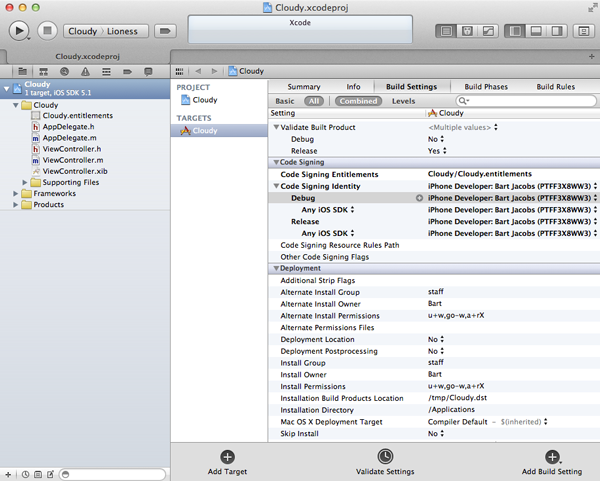Open Mac OS X Deployment Target popup

pyautogui.click(x=488, y=422)
